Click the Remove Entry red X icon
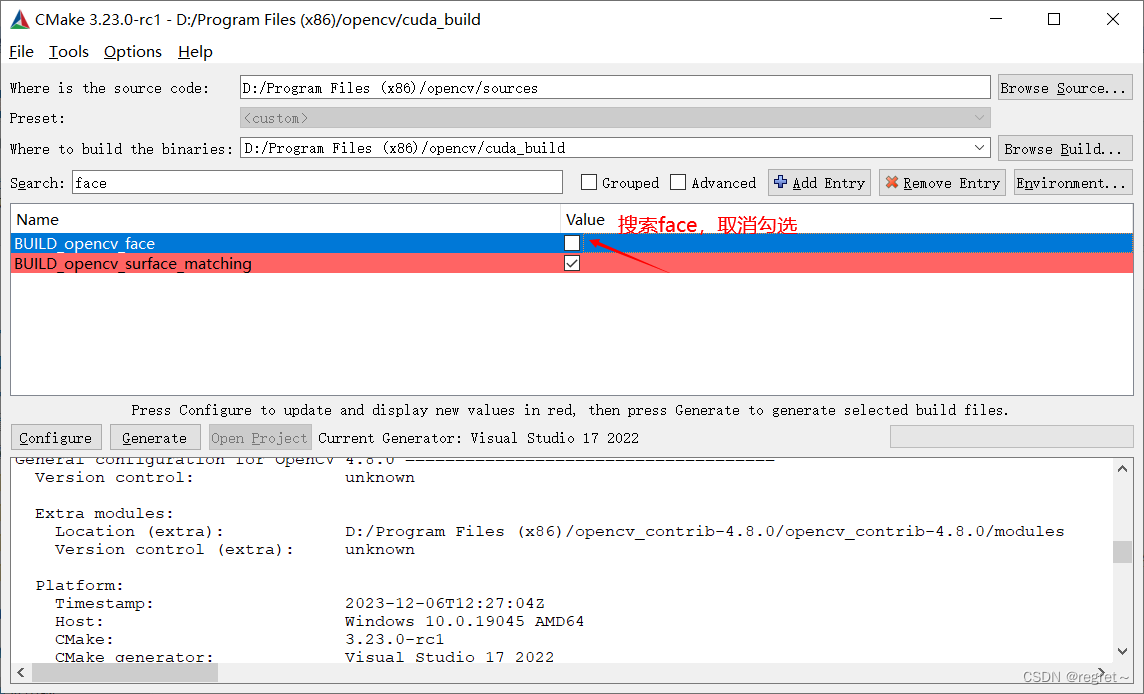The width and height of the screenshot is (1144, 694). tap(894, 182)
